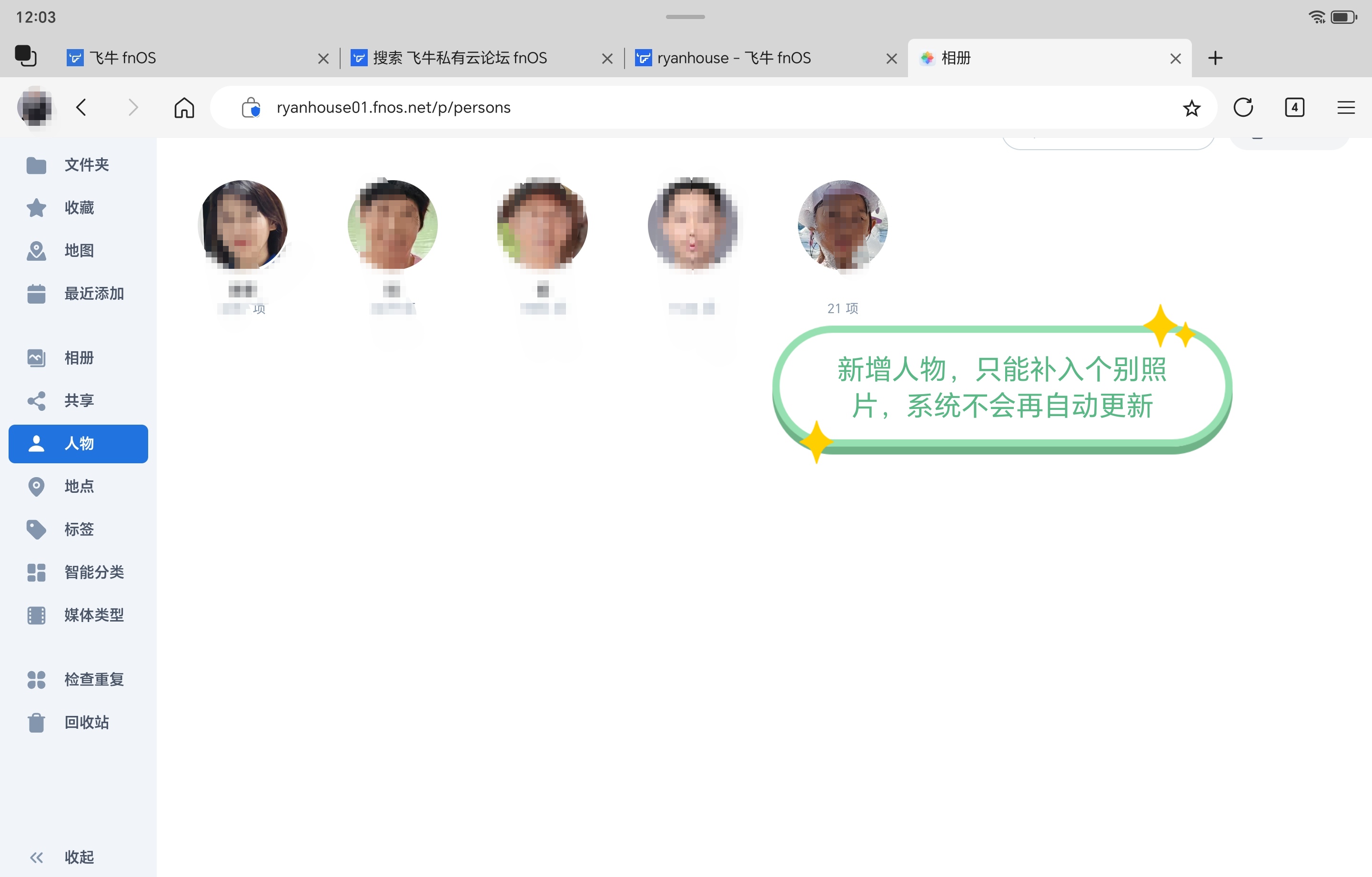Open the 标签 tag icon in the sidebar
This screenshot has width=1372, height=877.
37,529
